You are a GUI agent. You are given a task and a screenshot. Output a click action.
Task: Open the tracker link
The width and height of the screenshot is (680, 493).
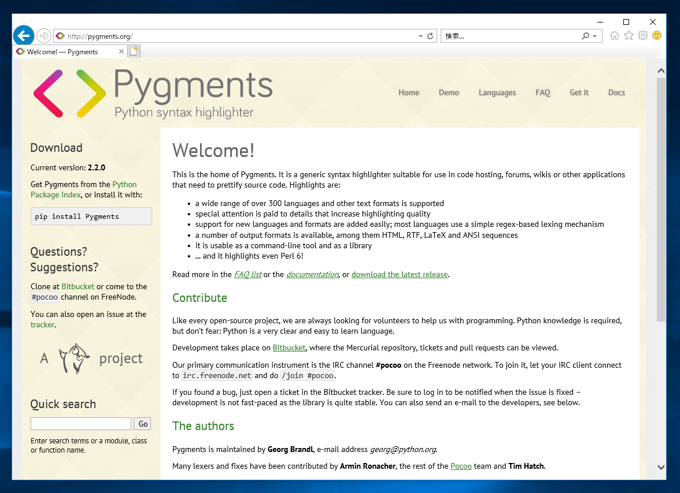point(42,324)
